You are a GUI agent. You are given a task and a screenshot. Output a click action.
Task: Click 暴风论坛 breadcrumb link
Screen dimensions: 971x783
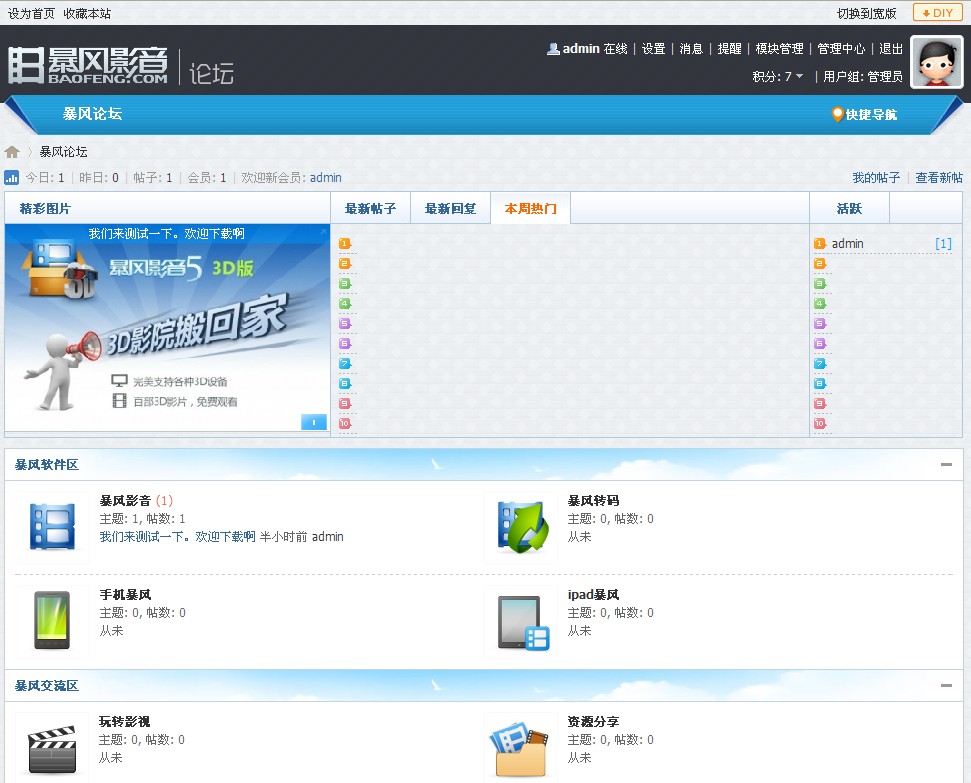[63, 152]
